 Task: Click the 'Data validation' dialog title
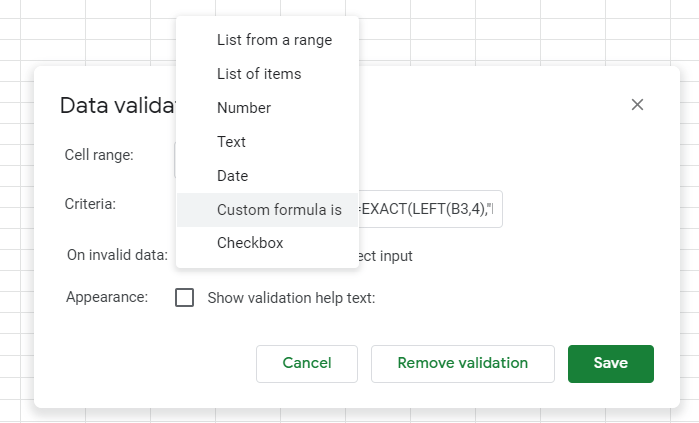pyautogui.click(x=117, y=106)
